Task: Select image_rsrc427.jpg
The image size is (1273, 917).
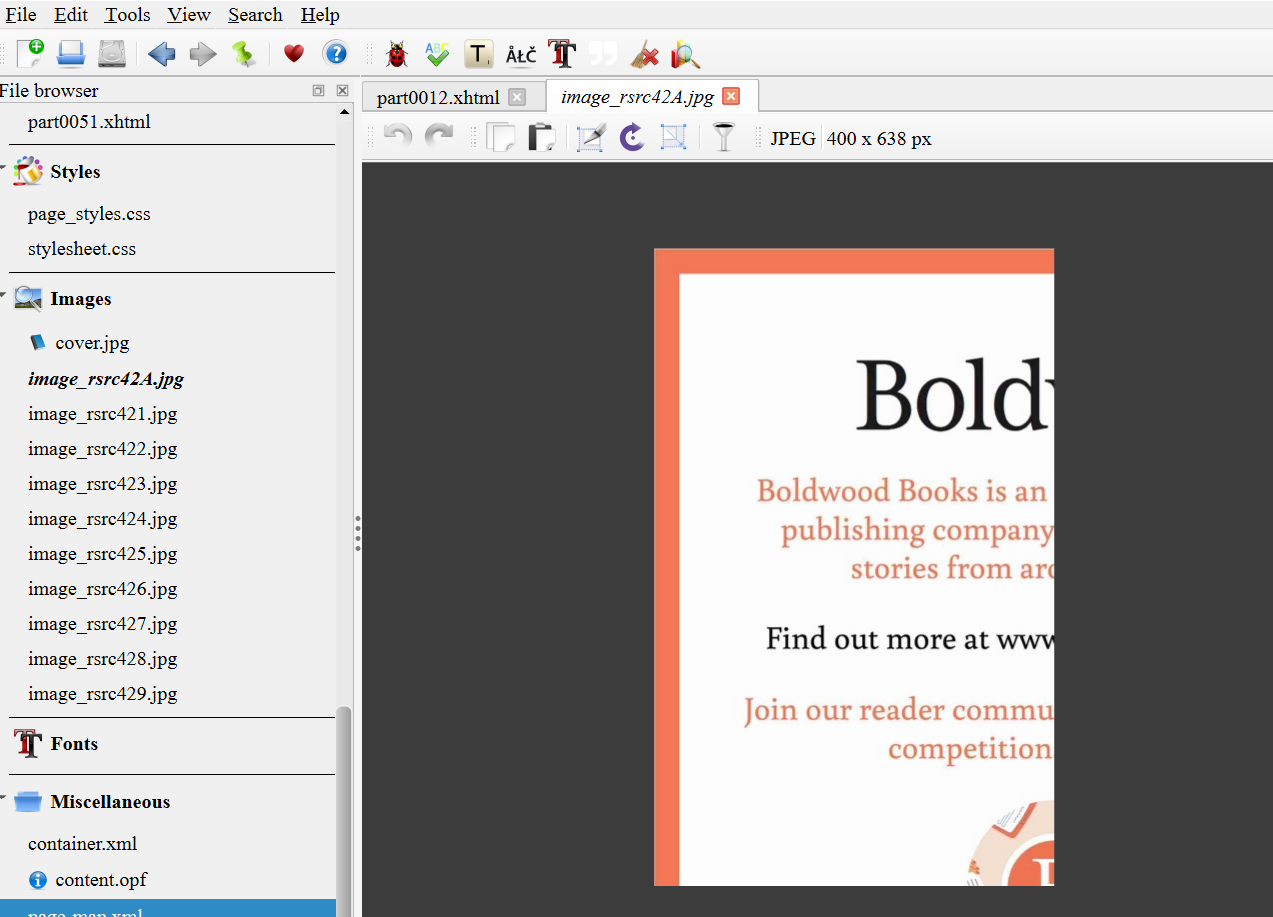Action: (x=102, y=624)
